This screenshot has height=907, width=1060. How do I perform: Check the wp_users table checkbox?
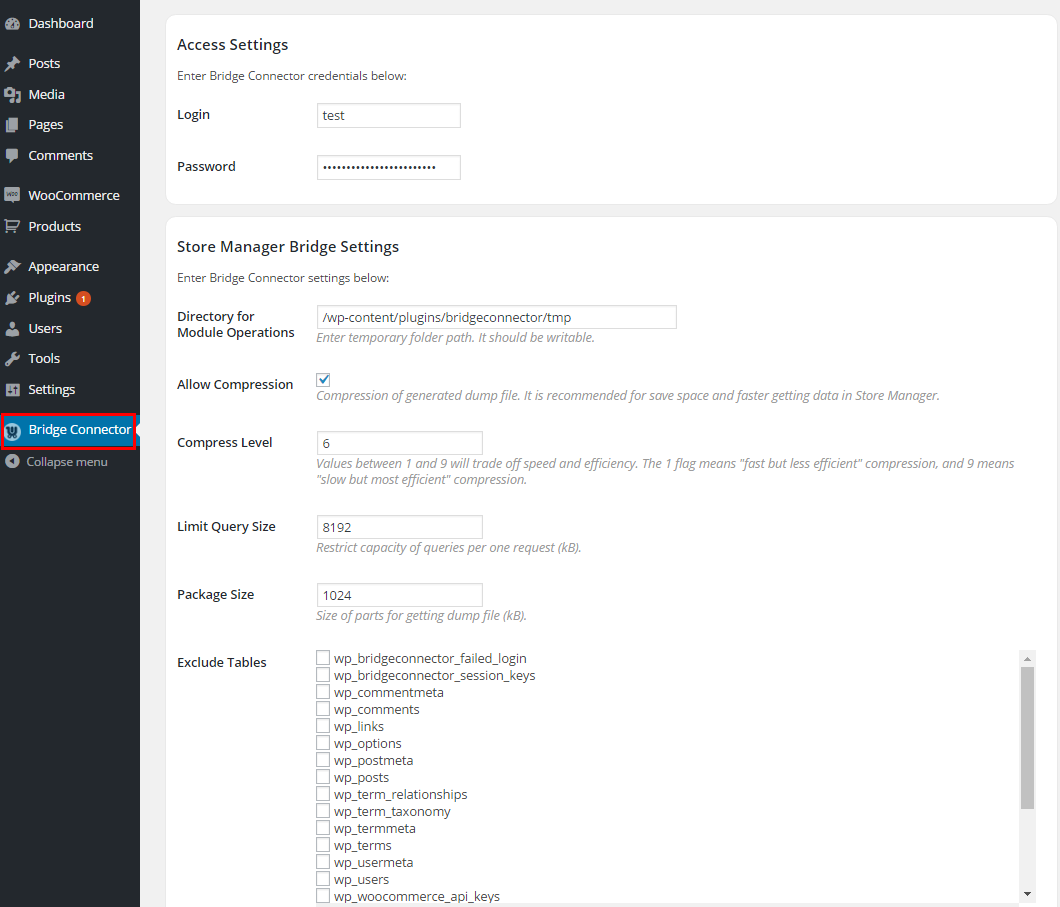point(322,879)
